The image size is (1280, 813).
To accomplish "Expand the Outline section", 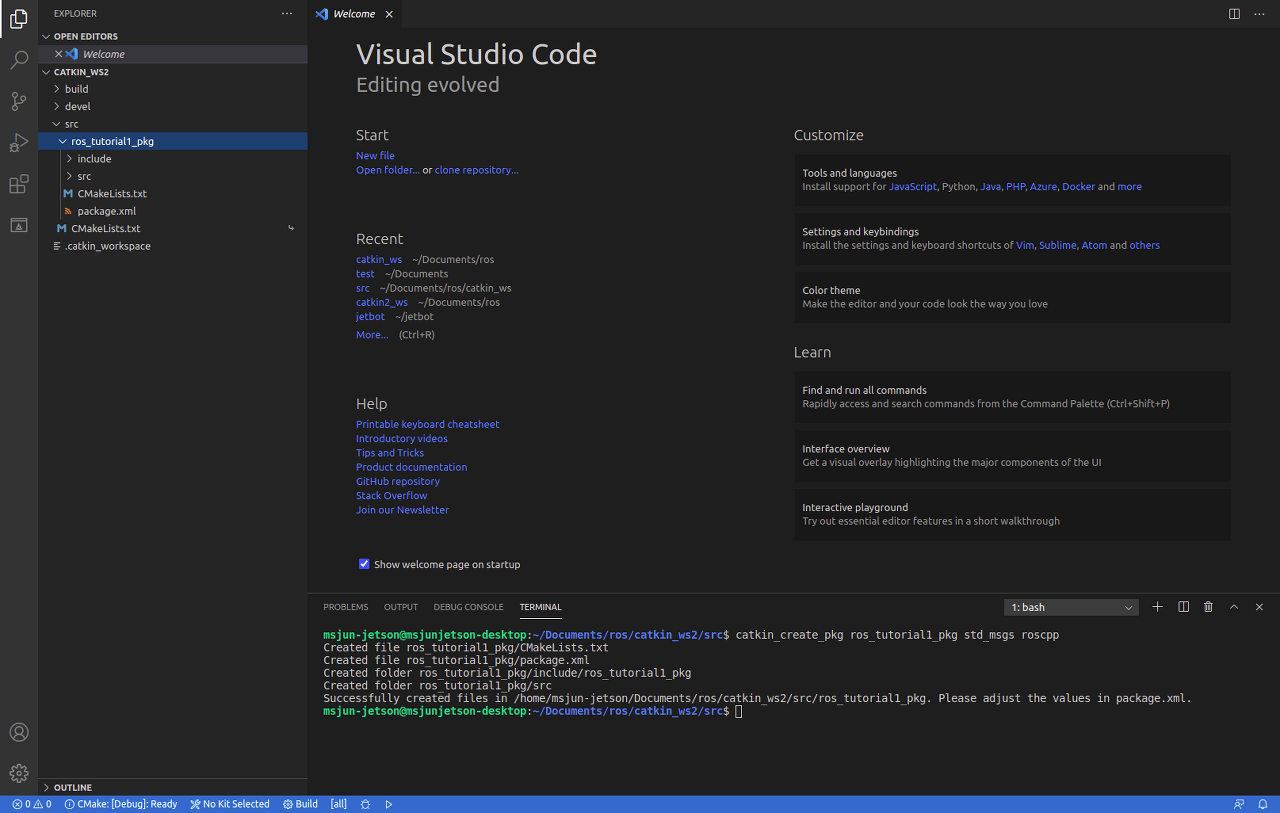I will (172, 787).
